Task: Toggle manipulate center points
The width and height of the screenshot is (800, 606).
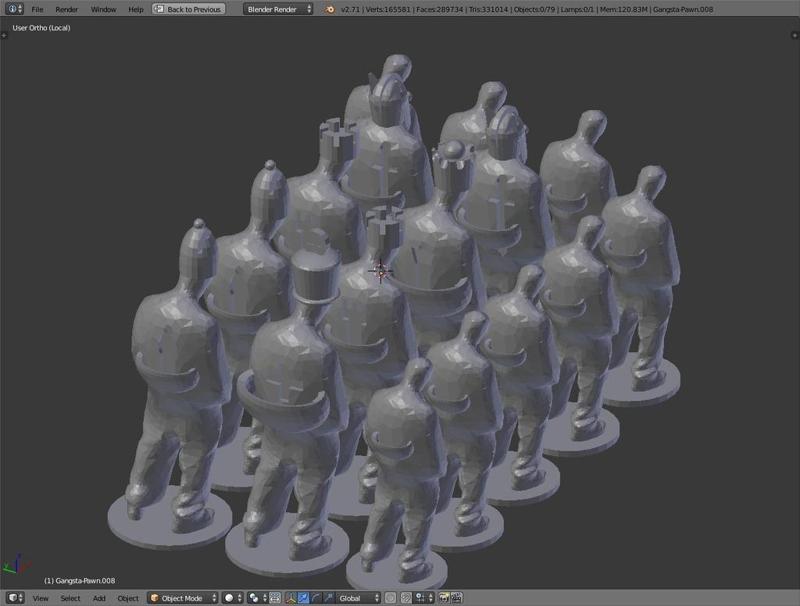Action: click(x=275, y=598)
